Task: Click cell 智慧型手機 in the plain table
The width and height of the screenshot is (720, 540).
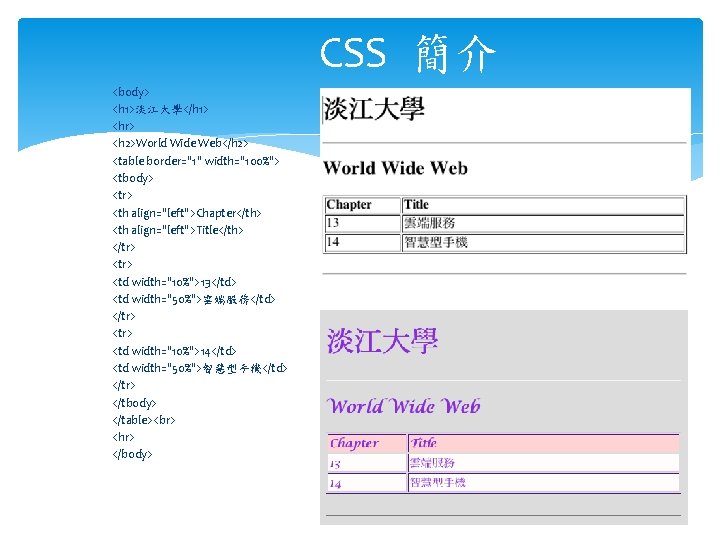Action: pyautogui.click(x=543, y=242)
